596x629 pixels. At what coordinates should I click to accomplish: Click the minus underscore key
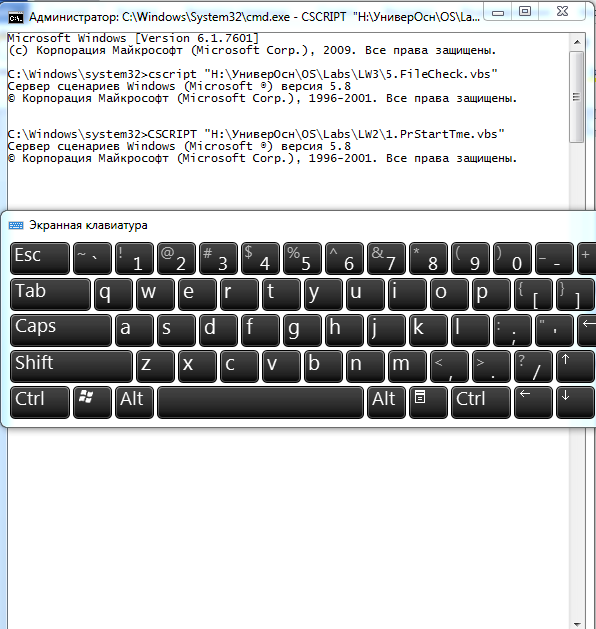pyautogui.click(x=554, y=258)
